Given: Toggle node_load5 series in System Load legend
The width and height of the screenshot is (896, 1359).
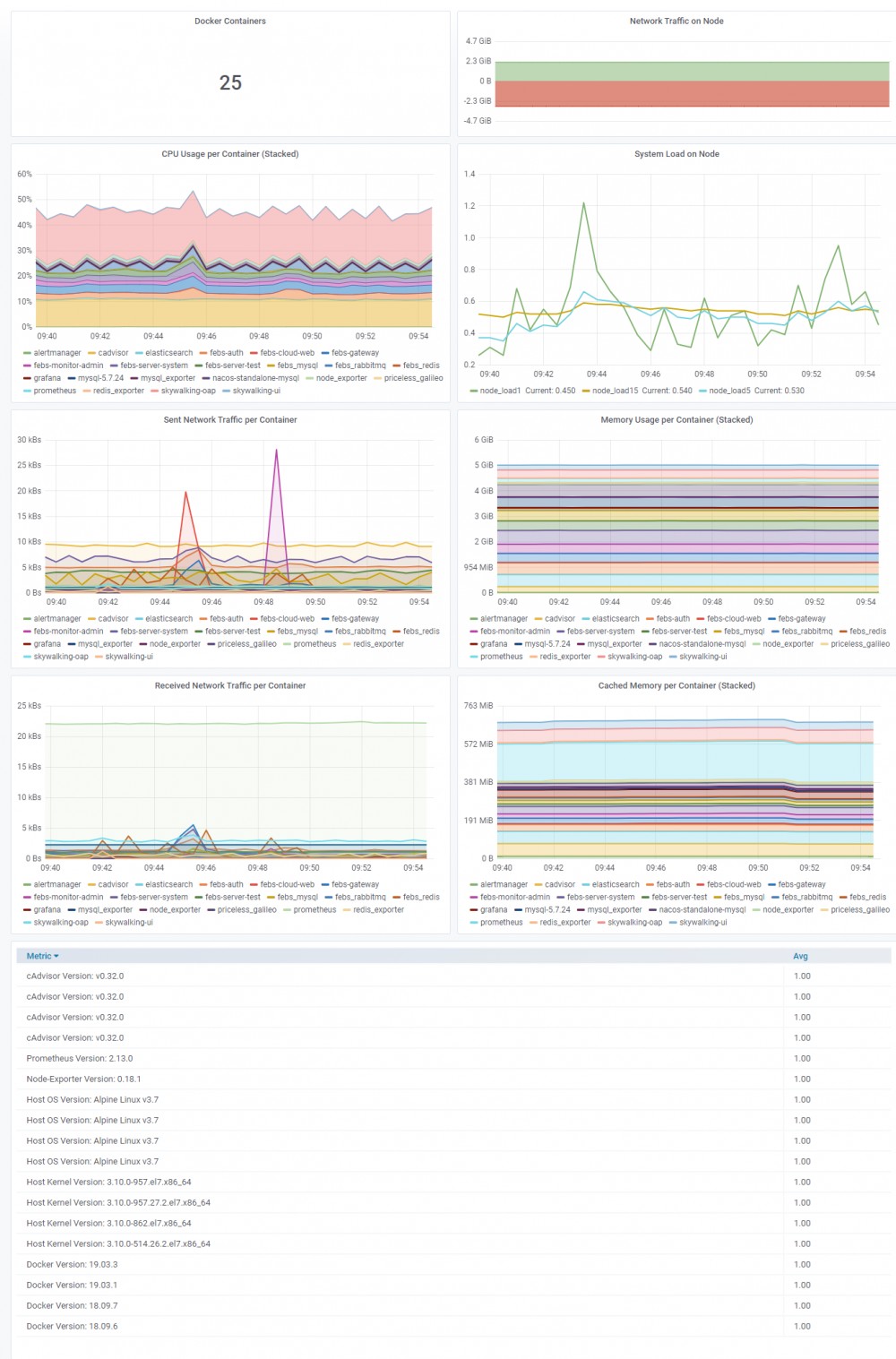Looking at the screenshot, I should coord(730,391).
